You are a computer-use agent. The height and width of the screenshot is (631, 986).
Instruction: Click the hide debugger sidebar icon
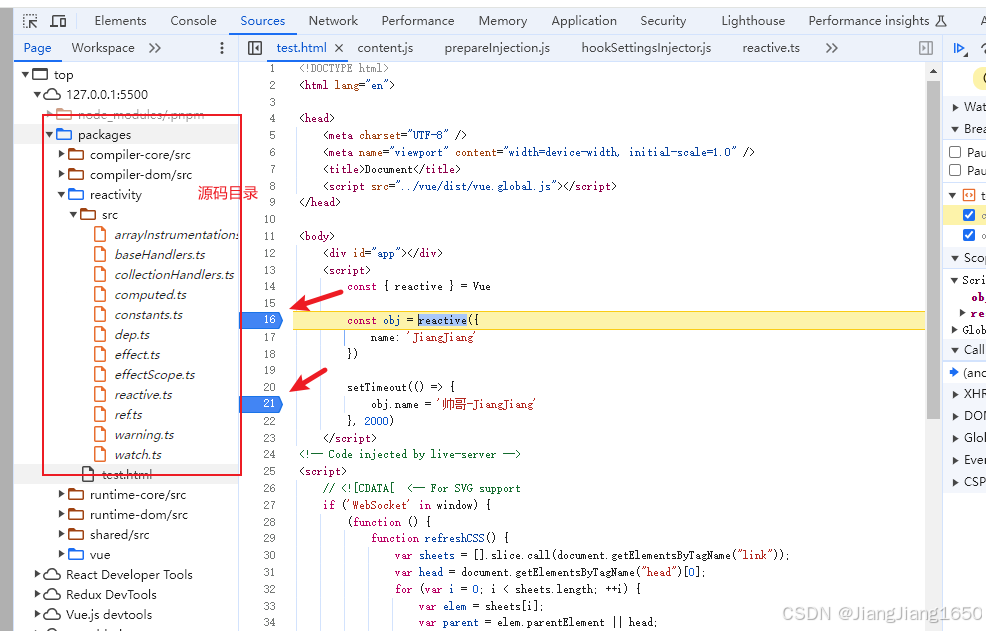point(926,48)
